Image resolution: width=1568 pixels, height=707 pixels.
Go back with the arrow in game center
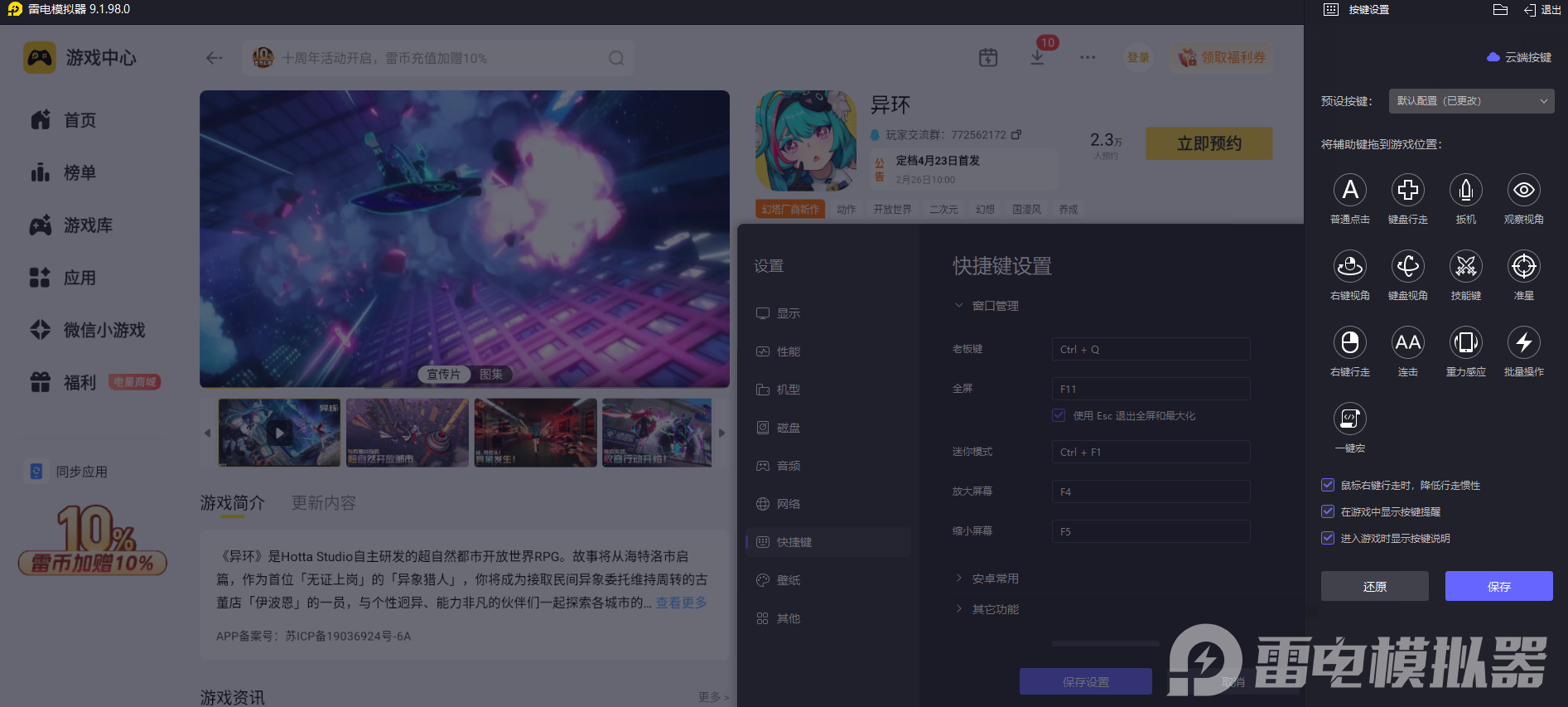(x=215, y=58)
